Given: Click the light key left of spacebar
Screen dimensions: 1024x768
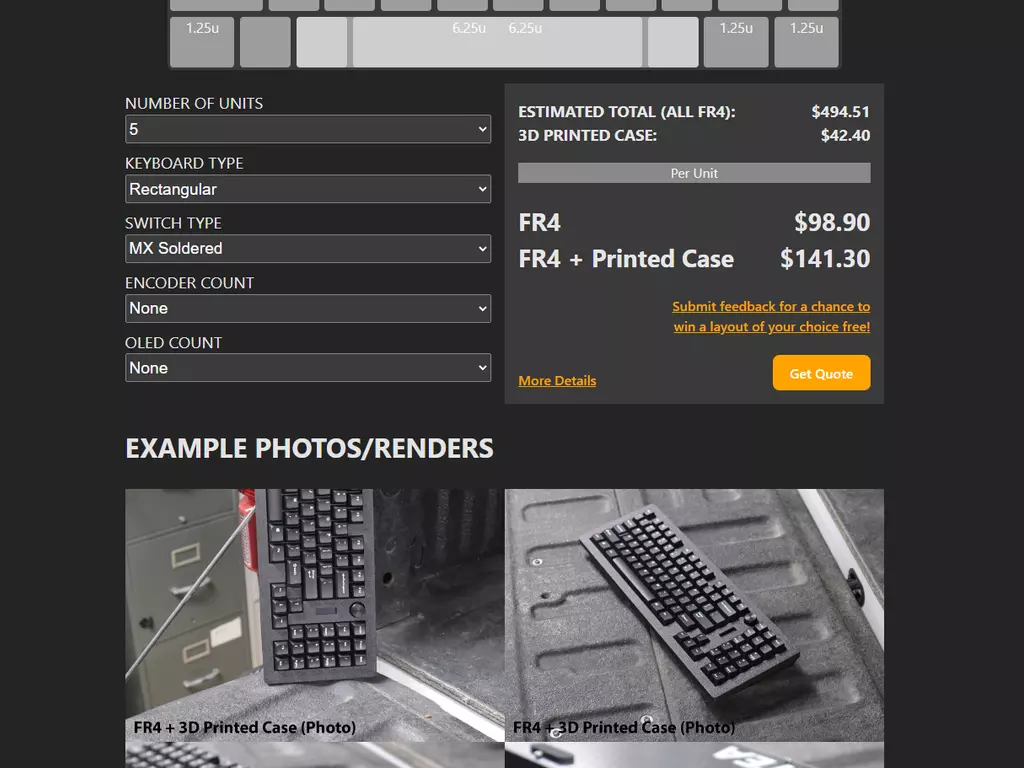Looking at the screenshot, I should click(x=322, y=42).
